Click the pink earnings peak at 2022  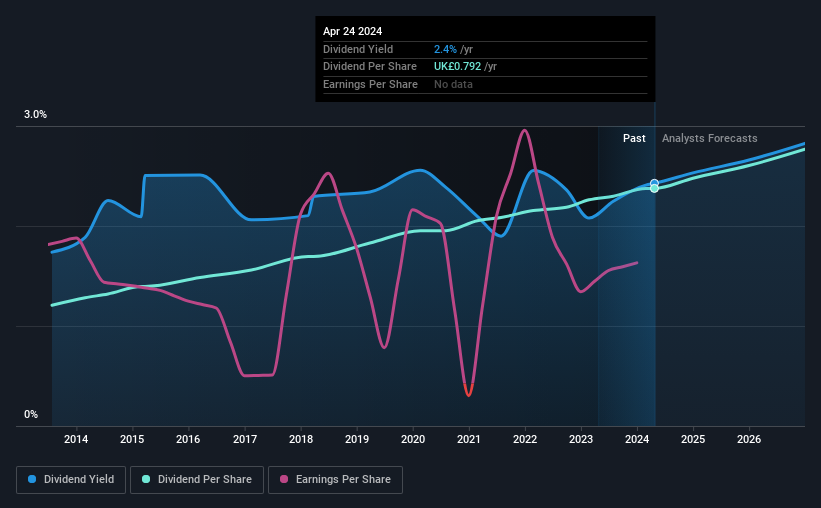[524, 132]
